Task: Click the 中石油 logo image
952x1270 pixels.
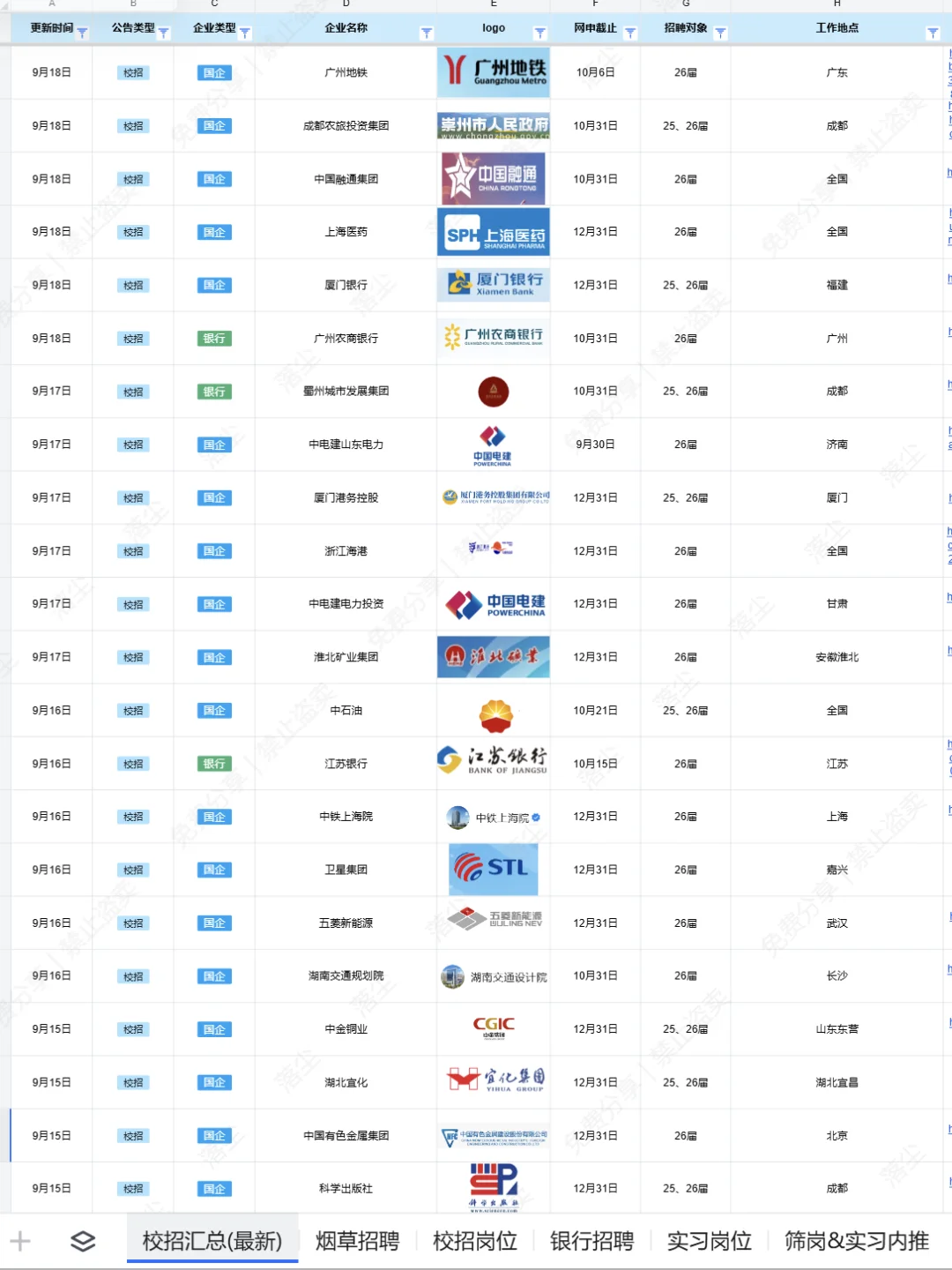Action: pos(495,715)
